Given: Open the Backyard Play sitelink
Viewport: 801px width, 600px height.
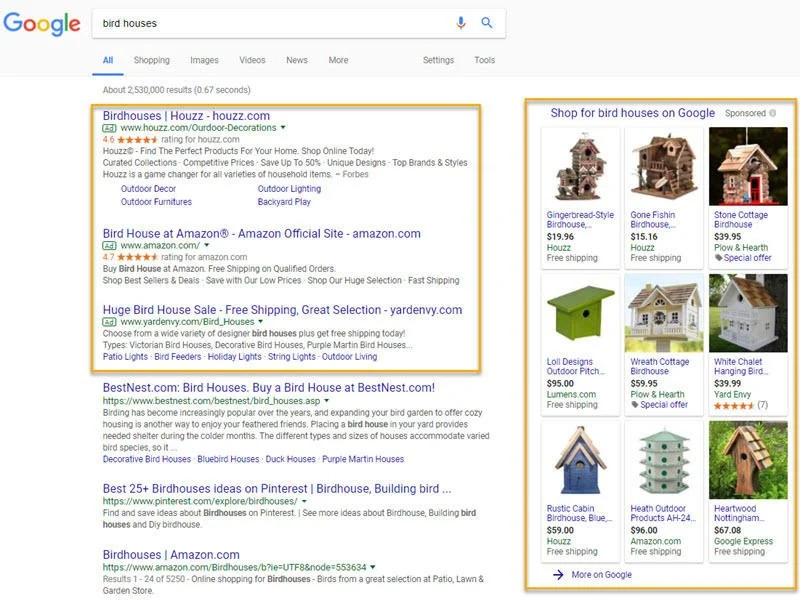Looking at the screenshot, I should (284, 202).
